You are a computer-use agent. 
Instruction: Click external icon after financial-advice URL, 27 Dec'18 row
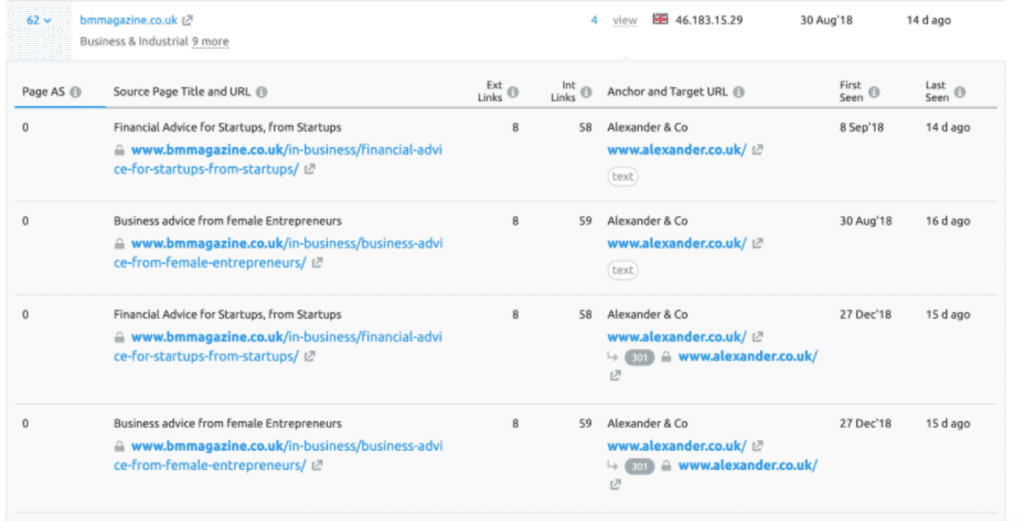click(x=310, y=356)
